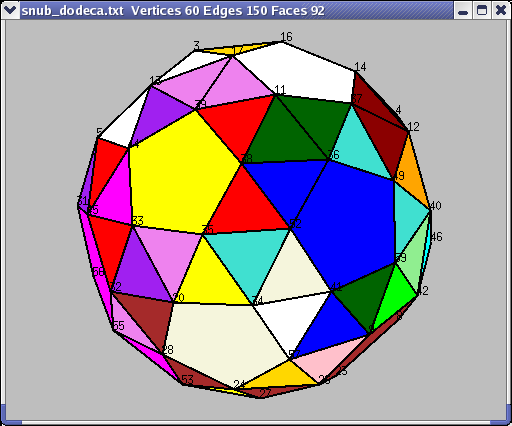Open the window menu arrow in title bar
The width and height of the screenshot is (512, 426).
[x=10, y=10]
